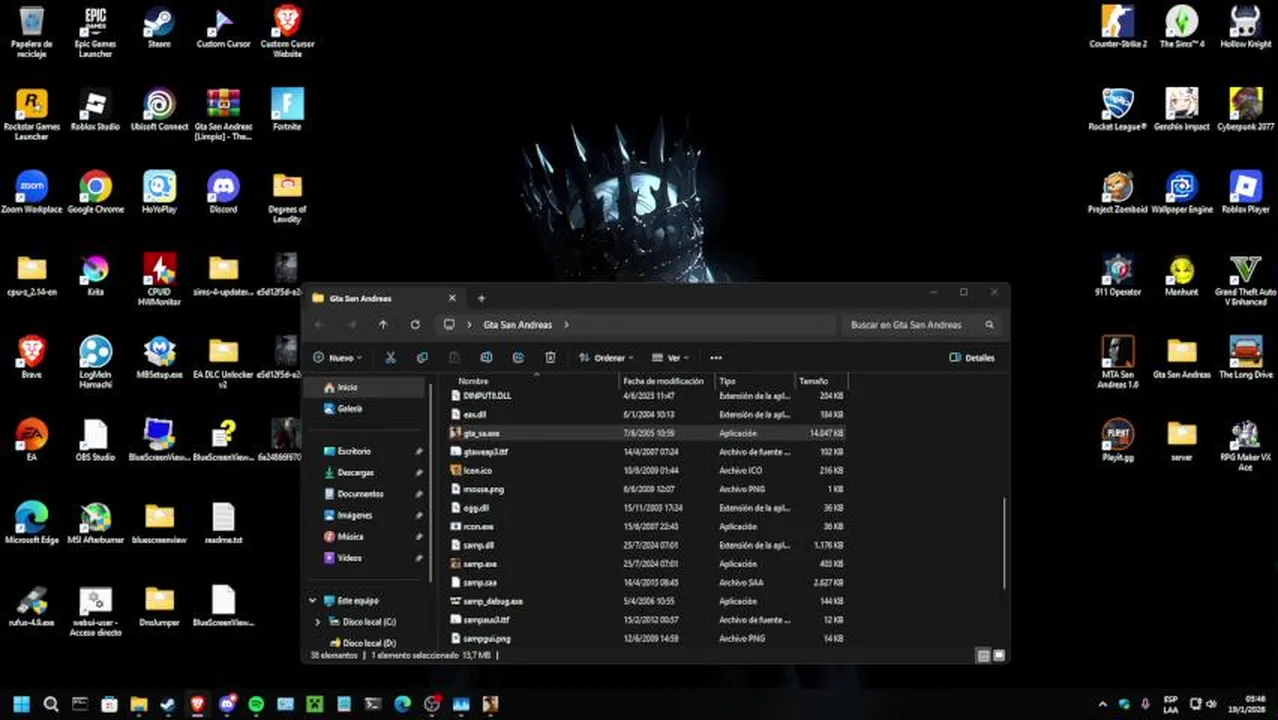Viewport: 1278px width, 720px height.
Task: Toggle the Detalles pane button
Action: tap(972, 357)
